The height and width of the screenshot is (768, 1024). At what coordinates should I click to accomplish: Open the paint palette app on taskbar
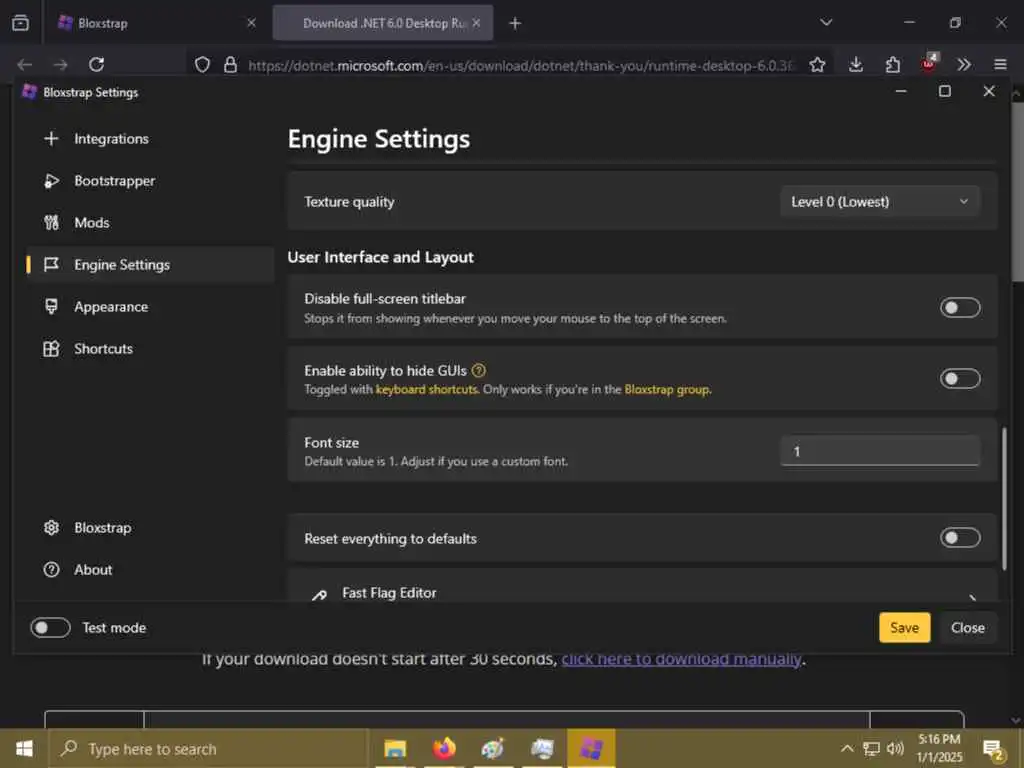493,748
